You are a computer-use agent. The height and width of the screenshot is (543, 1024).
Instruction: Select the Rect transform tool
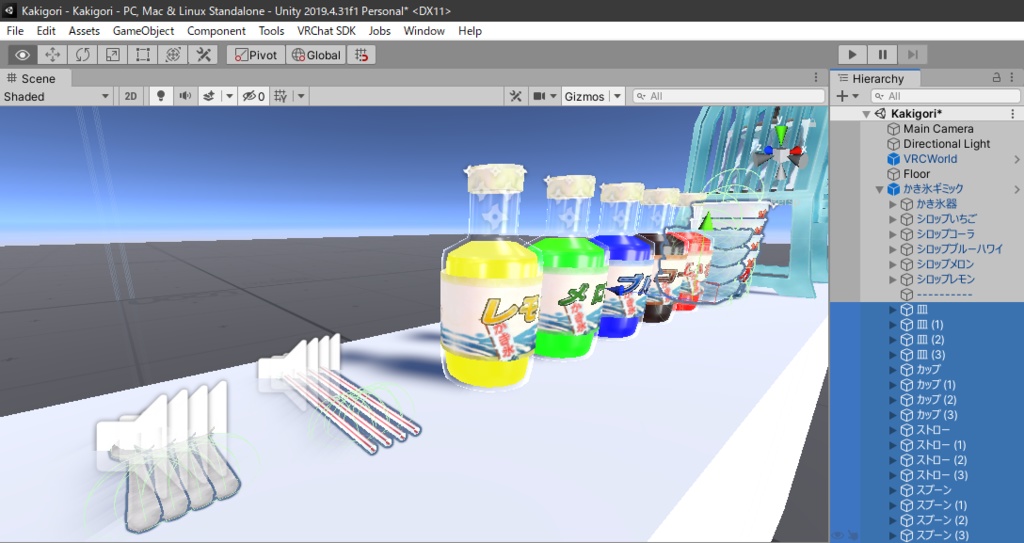click(x=142, y=55)
